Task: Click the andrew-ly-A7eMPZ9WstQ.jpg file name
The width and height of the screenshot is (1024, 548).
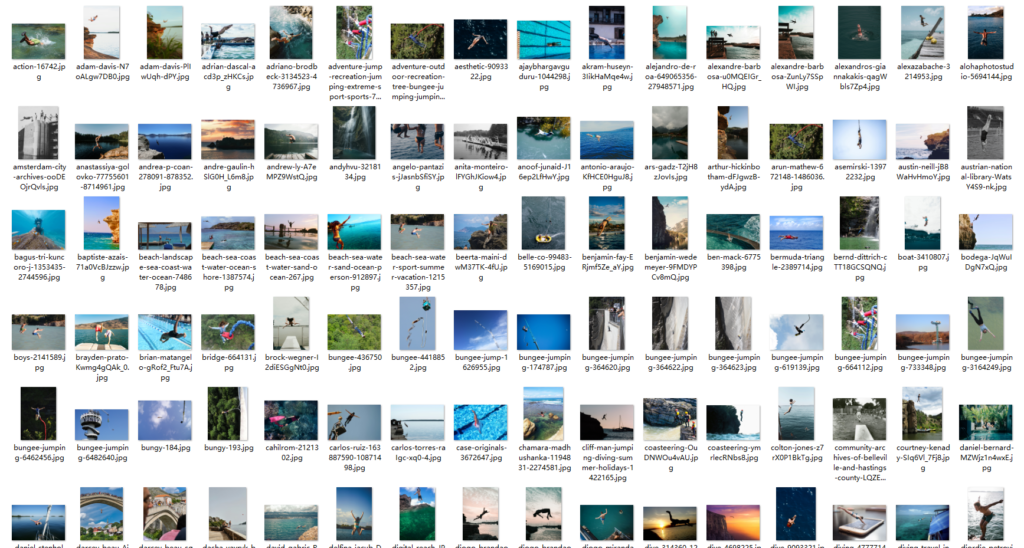Action: point(291,172)
